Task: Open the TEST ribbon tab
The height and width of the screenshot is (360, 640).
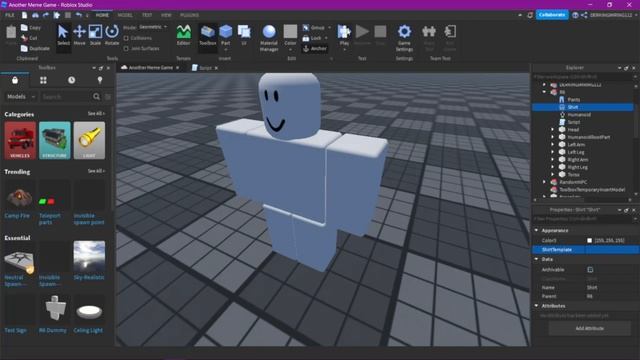Action: point(147,15)
